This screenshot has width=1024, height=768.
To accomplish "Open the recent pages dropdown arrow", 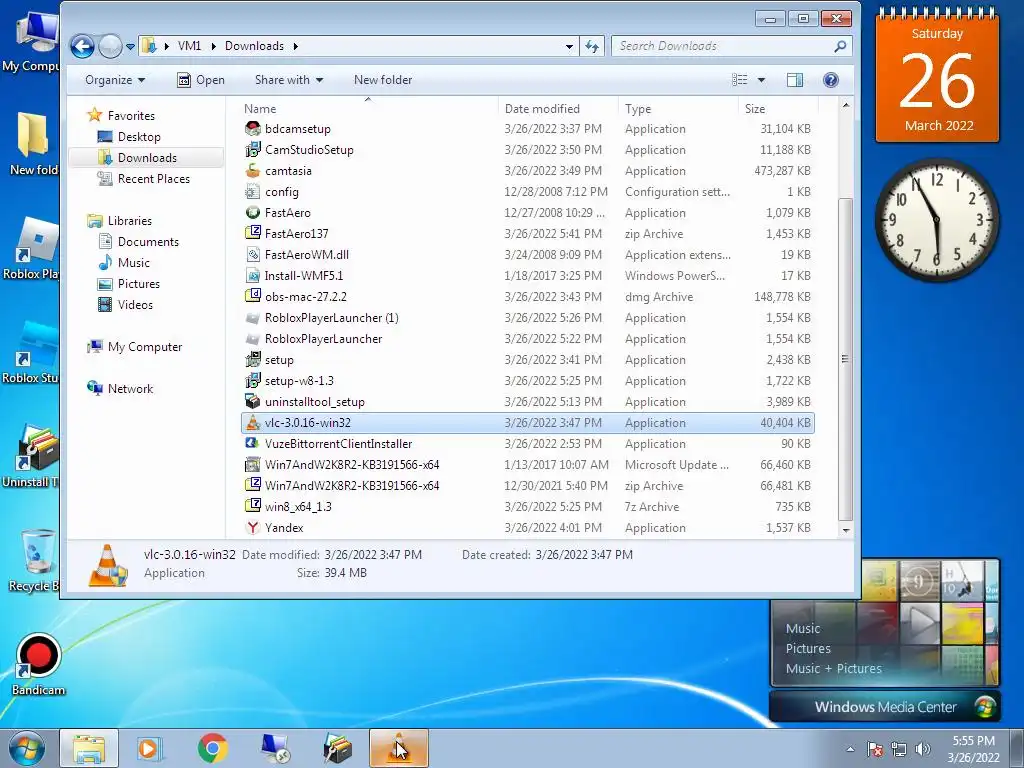I will [130, 46].
